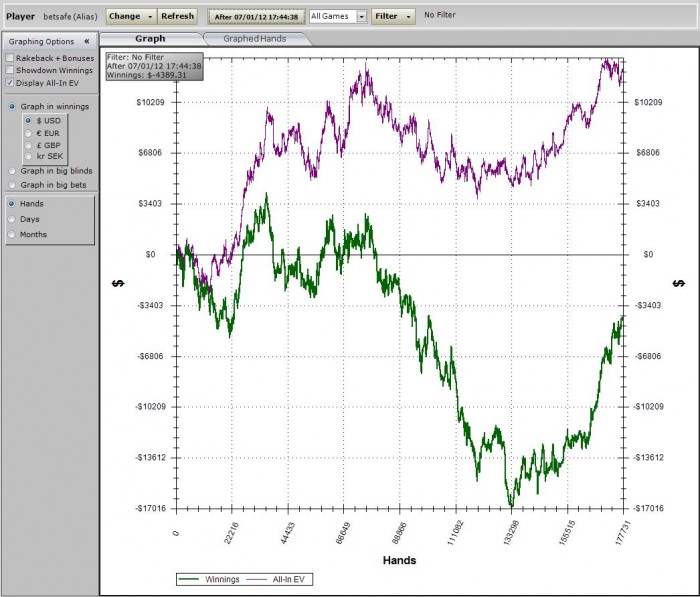
Task: Click the Hands axis title
Action: tap(400, 560)
